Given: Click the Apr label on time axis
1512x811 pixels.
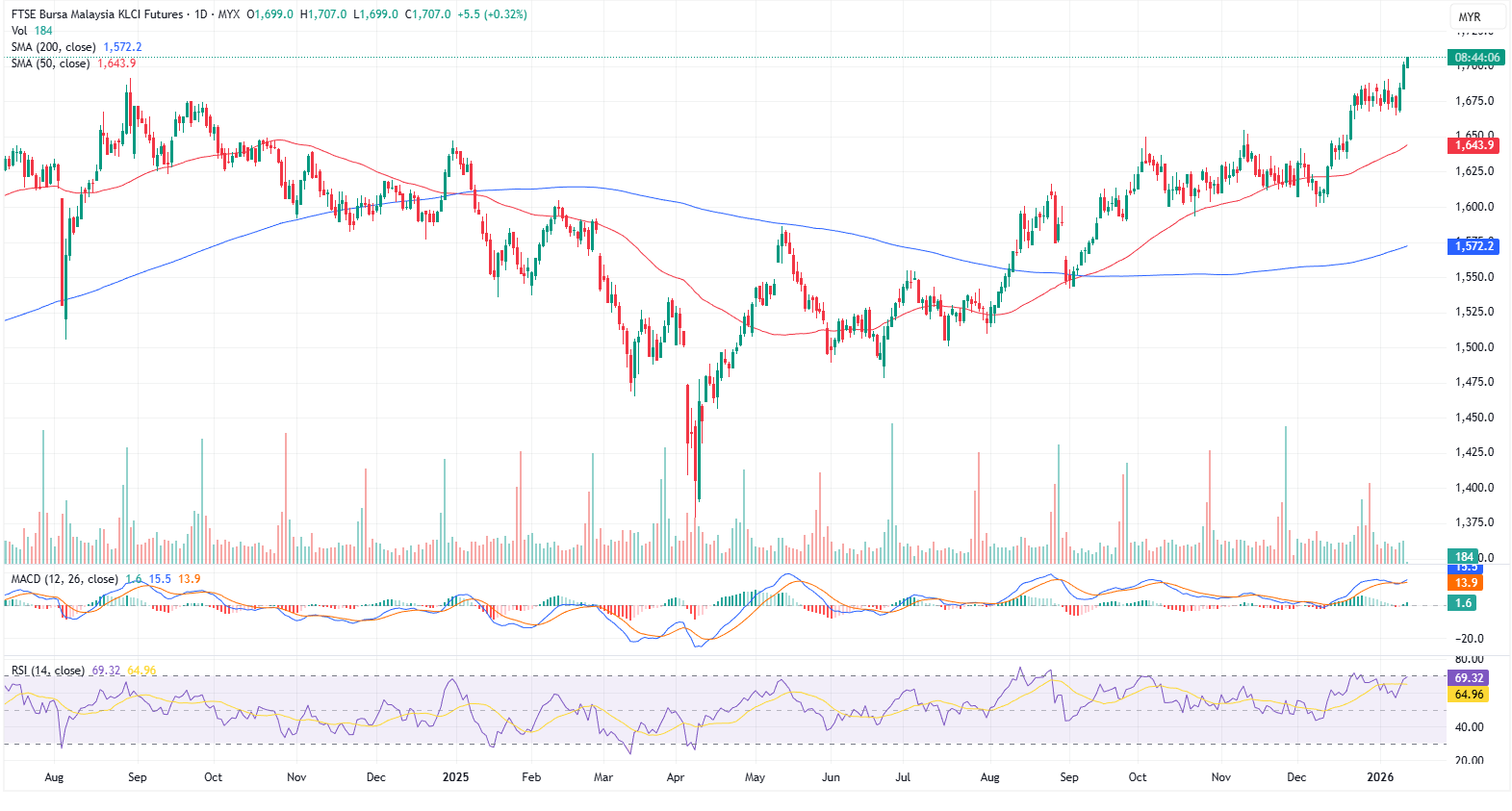Looking at the screenshot, I should (676, 777).
